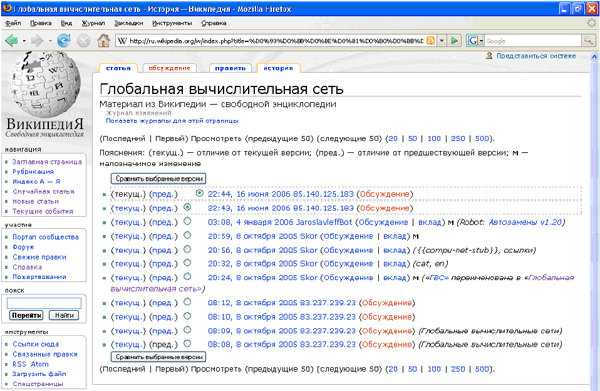Open the Forward button history dropdown arrow
The width and height of the screenshot is (600, 391).
(x=50, y=41)
